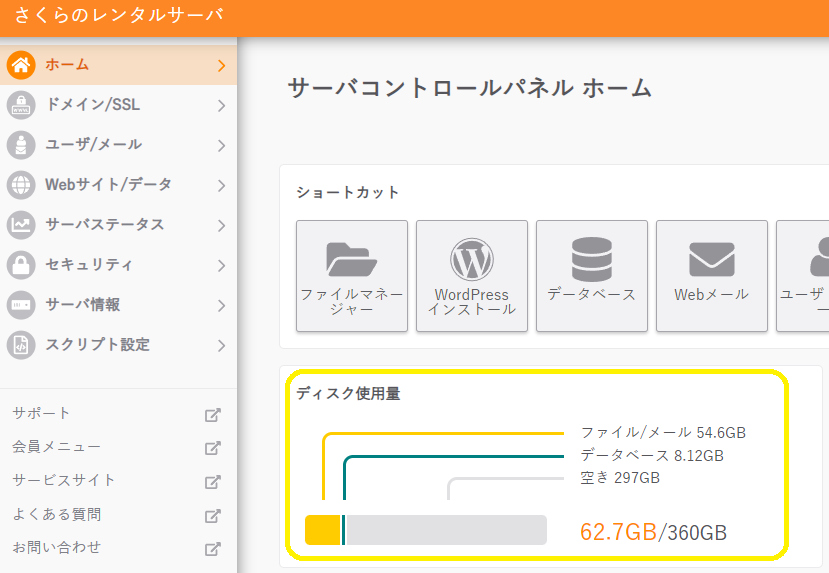Expand the ユーザ/メール chevron

tap(222, 145)
